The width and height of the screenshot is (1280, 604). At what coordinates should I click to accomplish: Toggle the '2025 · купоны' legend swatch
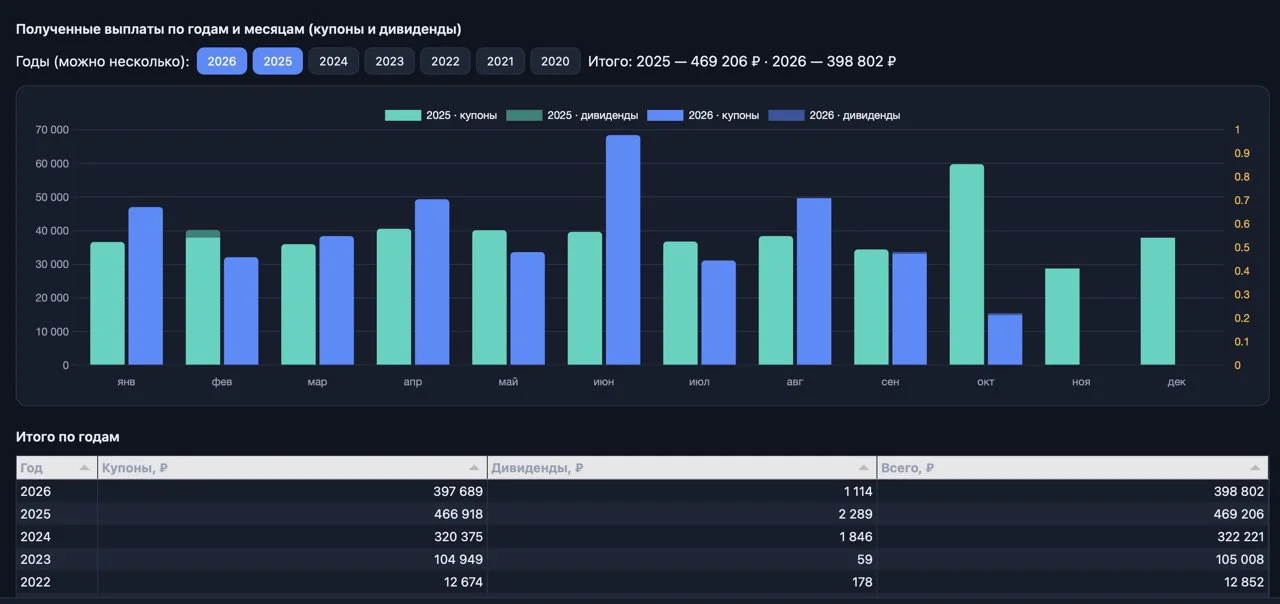coord(403,116)
